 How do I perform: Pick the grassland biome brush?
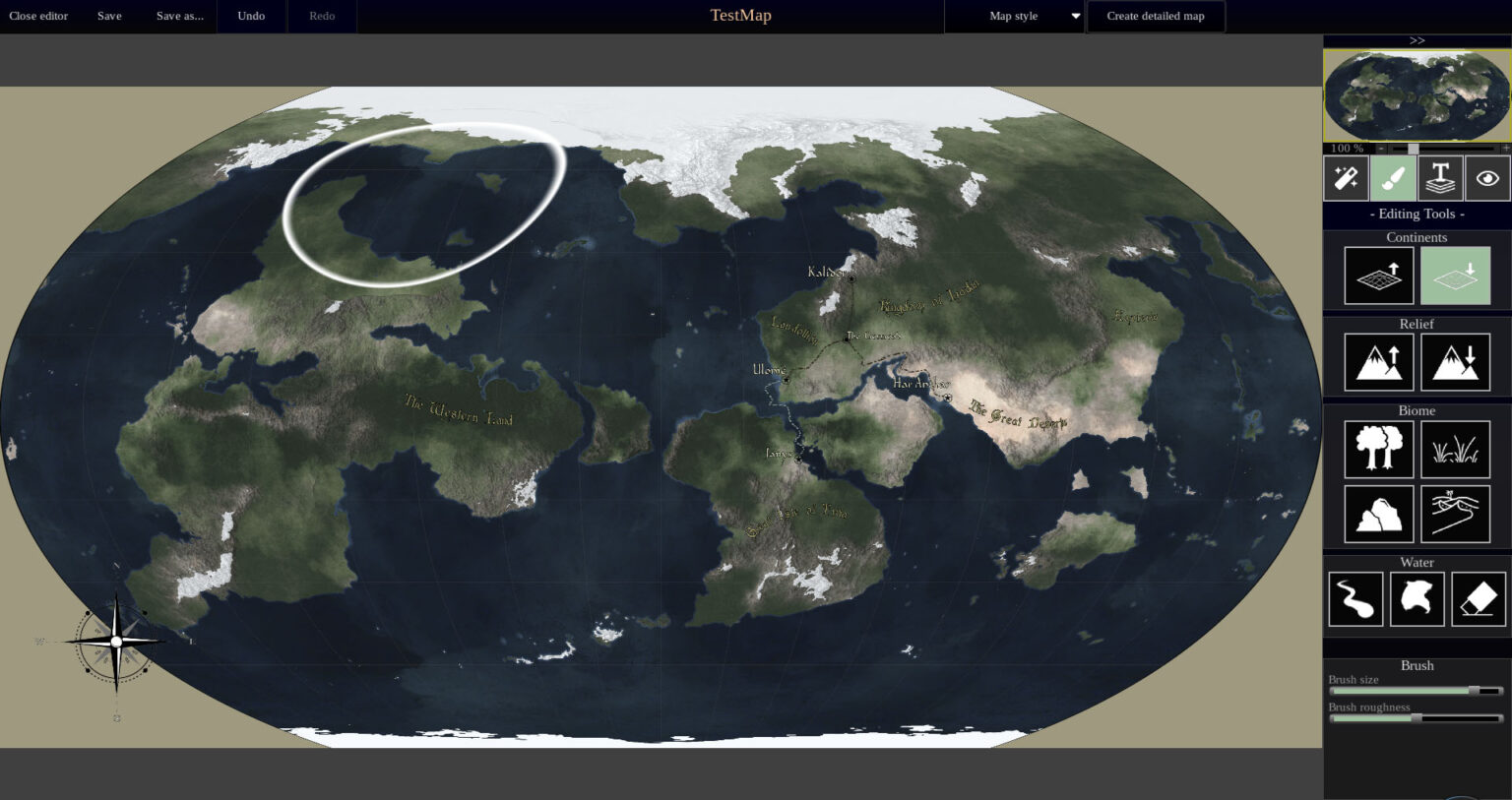(1455, 449)
